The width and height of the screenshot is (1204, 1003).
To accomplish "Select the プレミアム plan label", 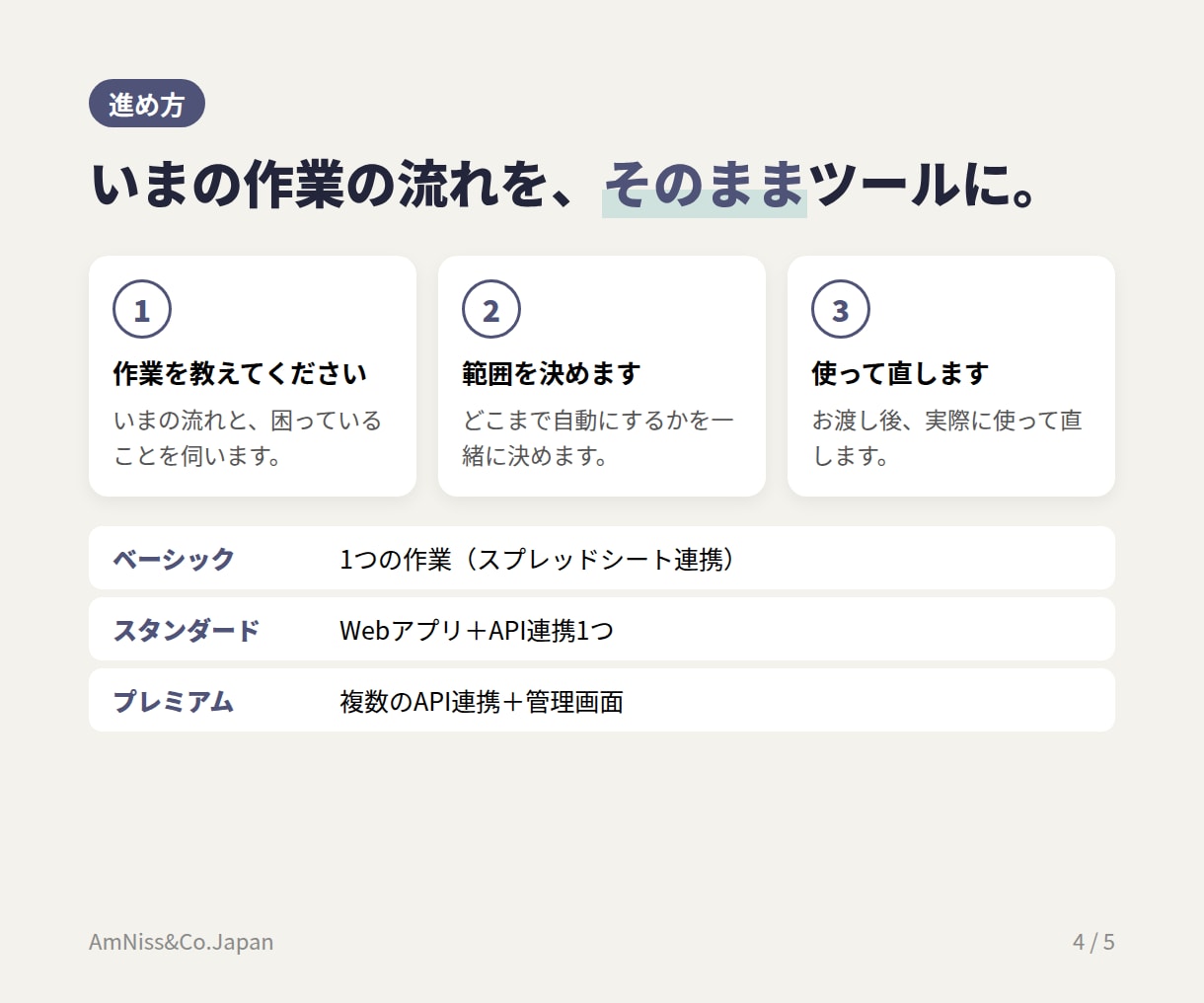I will coord(174,701).
